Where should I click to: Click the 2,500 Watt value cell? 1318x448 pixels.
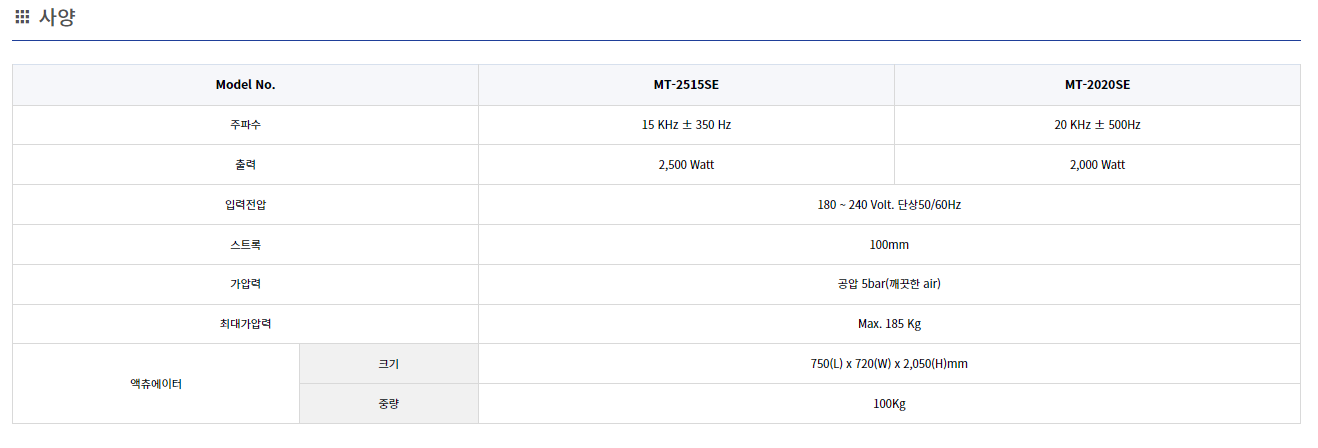coord(686,165)
